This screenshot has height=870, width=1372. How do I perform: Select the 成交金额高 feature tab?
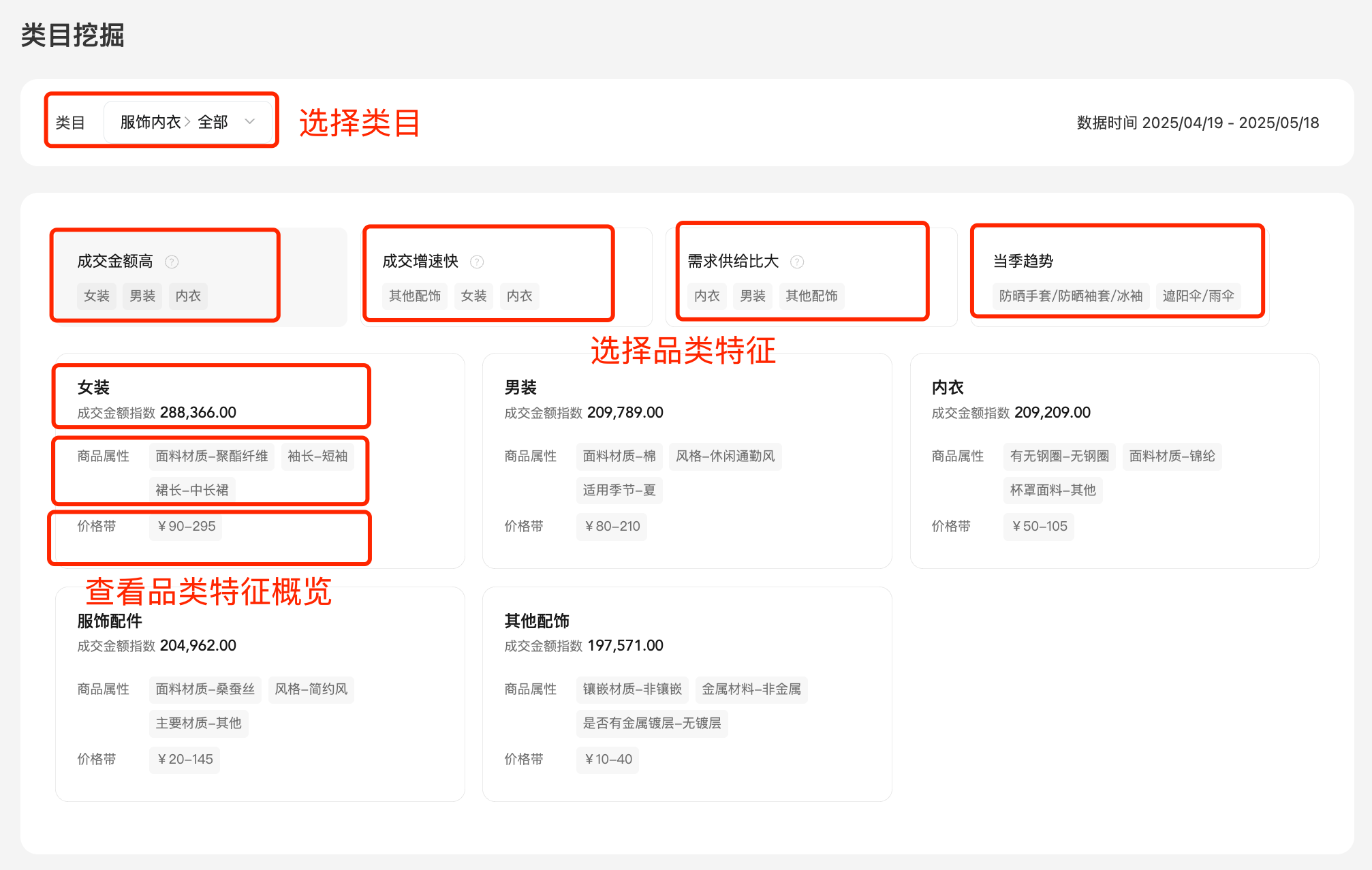click(115, 261)
